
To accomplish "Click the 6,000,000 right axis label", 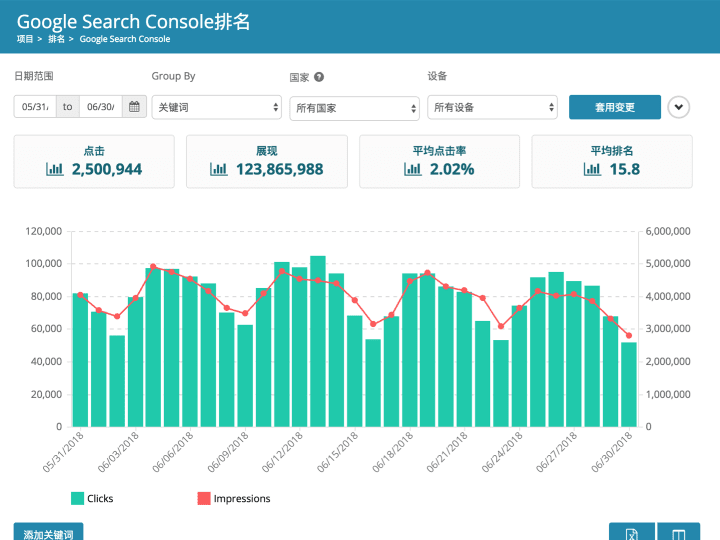I will 668,231.
